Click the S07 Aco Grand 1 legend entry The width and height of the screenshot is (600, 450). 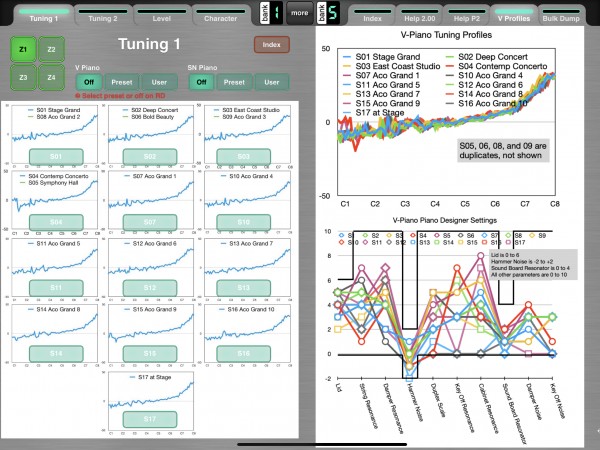[x=382, y=75]
